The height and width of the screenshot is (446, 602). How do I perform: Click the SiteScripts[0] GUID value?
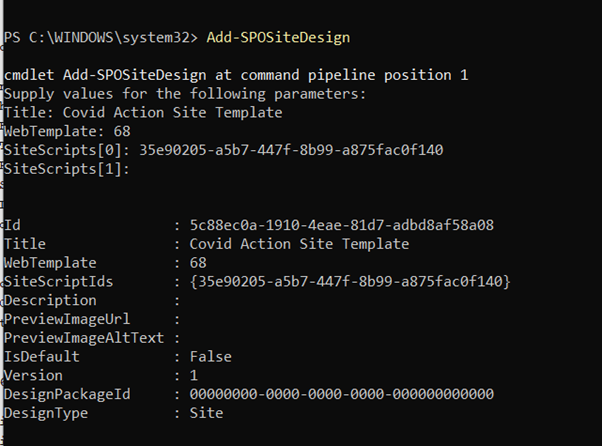tap(291, 150)
